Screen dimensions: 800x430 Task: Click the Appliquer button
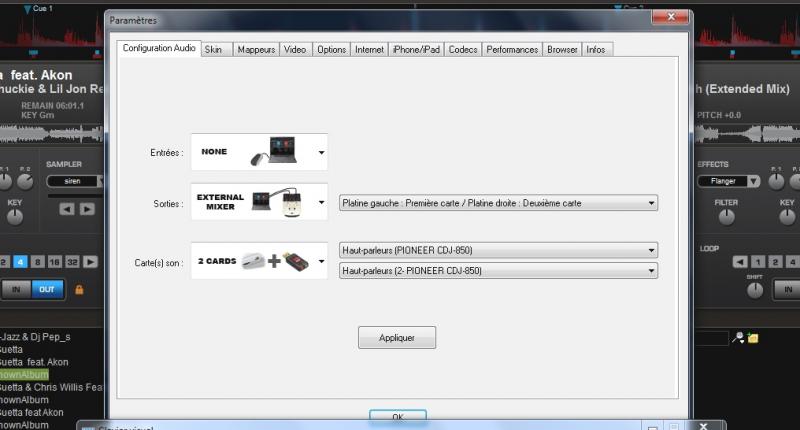[397, 338]
